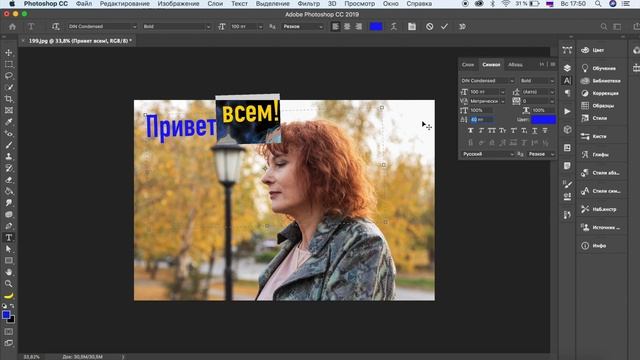Screen dimensions: 640x360
Task: Click Цвет blue swatch in Character panel
Action: (543, 120)
